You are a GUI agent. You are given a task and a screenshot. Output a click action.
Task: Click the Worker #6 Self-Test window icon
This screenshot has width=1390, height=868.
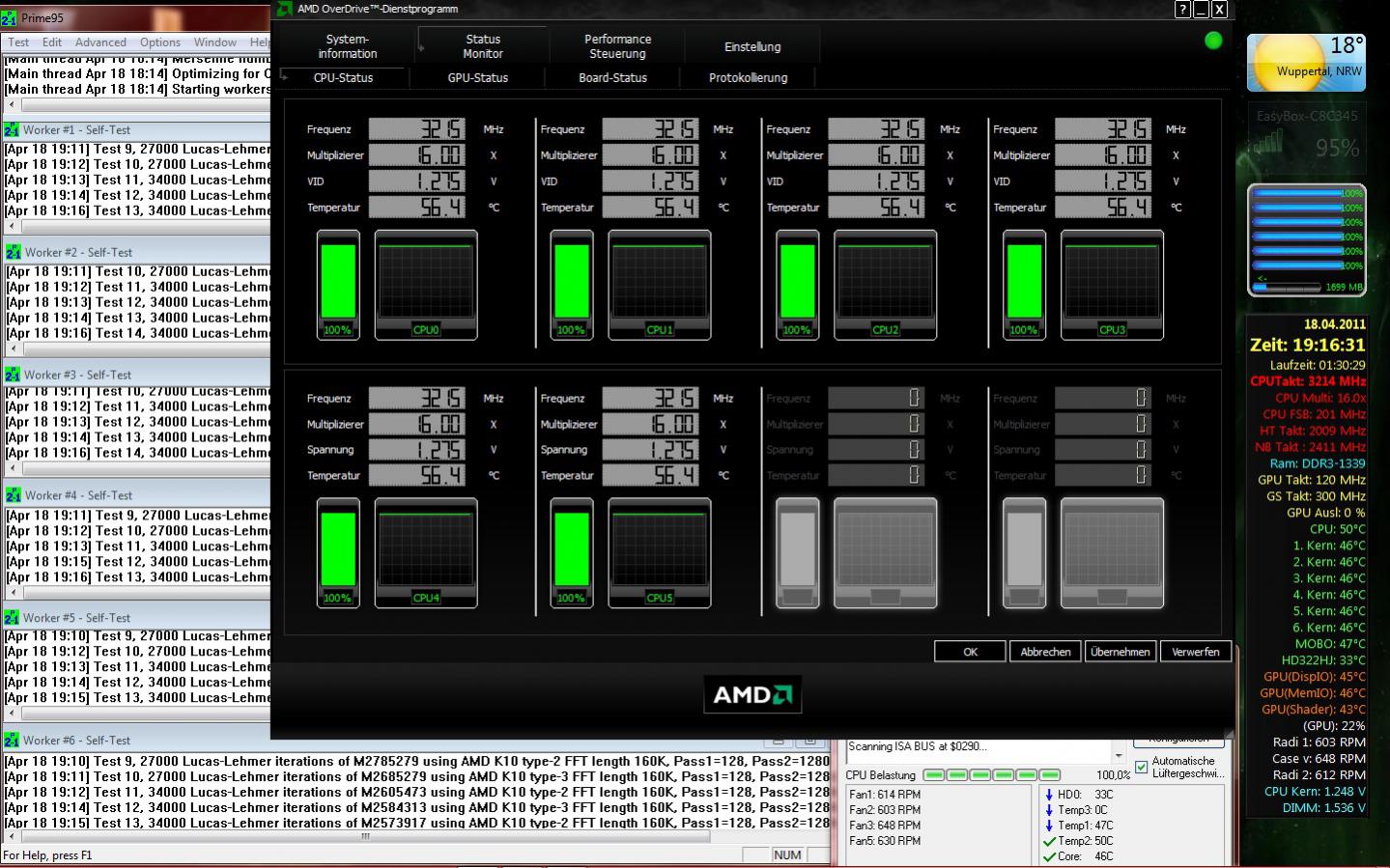coord(12,741)
